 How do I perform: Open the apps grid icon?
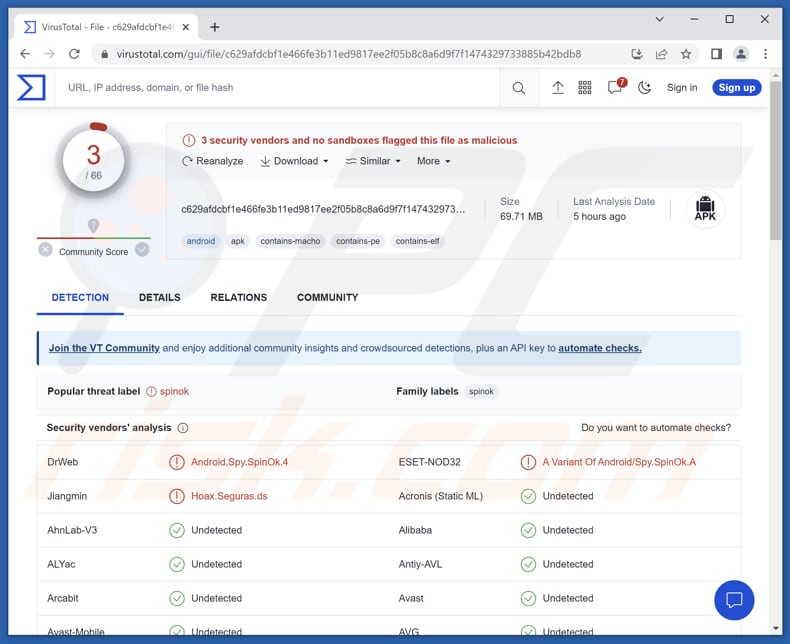point(584,88)
